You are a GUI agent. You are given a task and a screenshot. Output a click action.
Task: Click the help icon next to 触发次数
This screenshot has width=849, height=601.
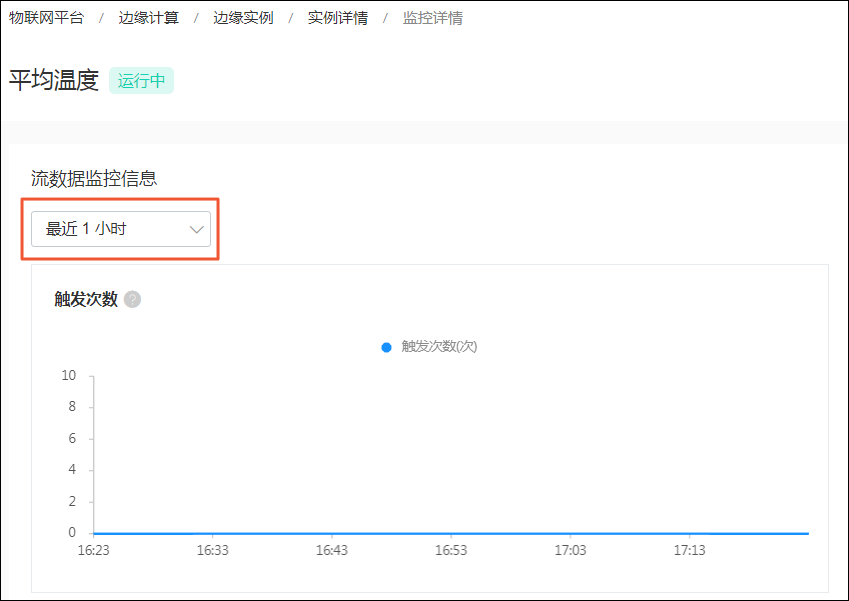pyautogui.click(x=132, y=299)
